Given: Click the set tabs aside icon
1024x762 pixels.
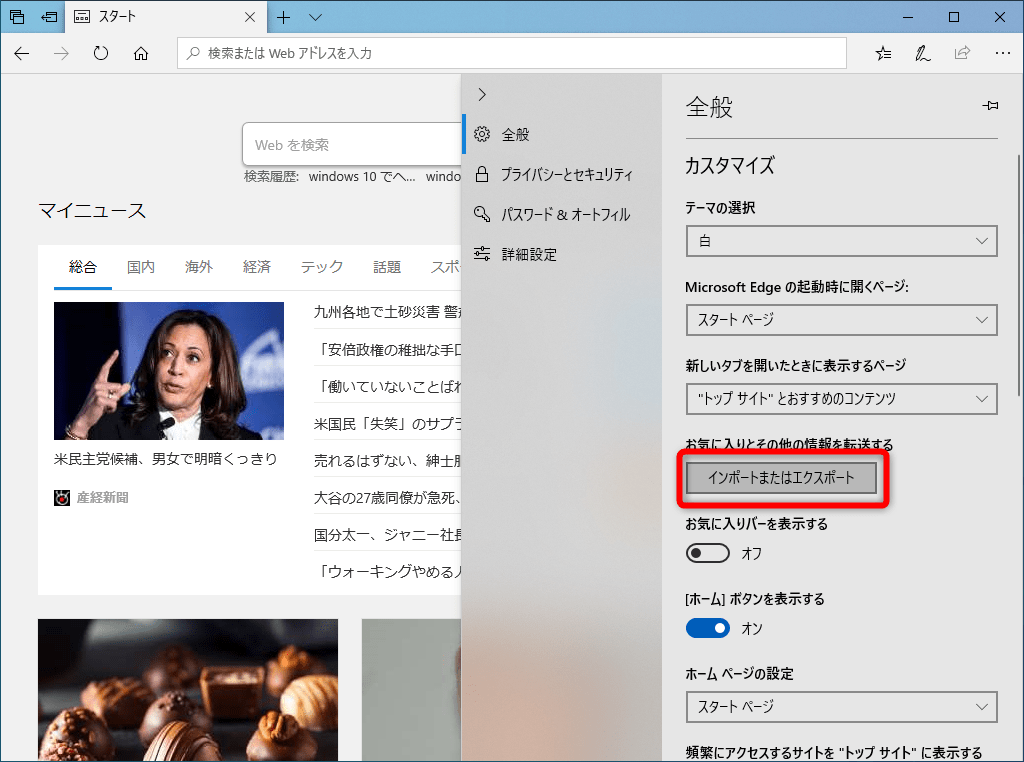Looking at the screenshot, I should pos(49,17).
